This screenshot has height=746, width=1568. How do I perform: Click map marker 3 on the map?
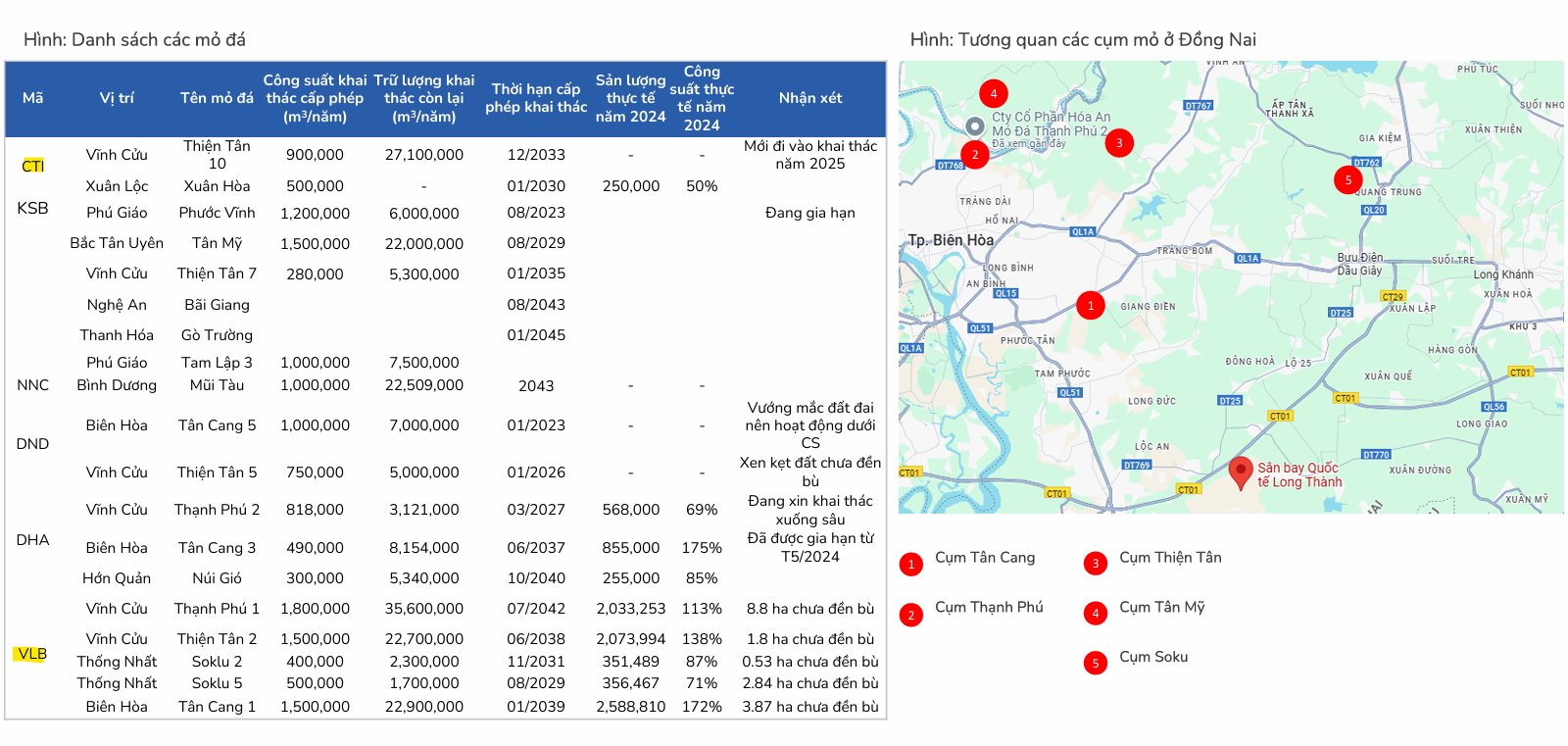click(x=1119, y=143)
